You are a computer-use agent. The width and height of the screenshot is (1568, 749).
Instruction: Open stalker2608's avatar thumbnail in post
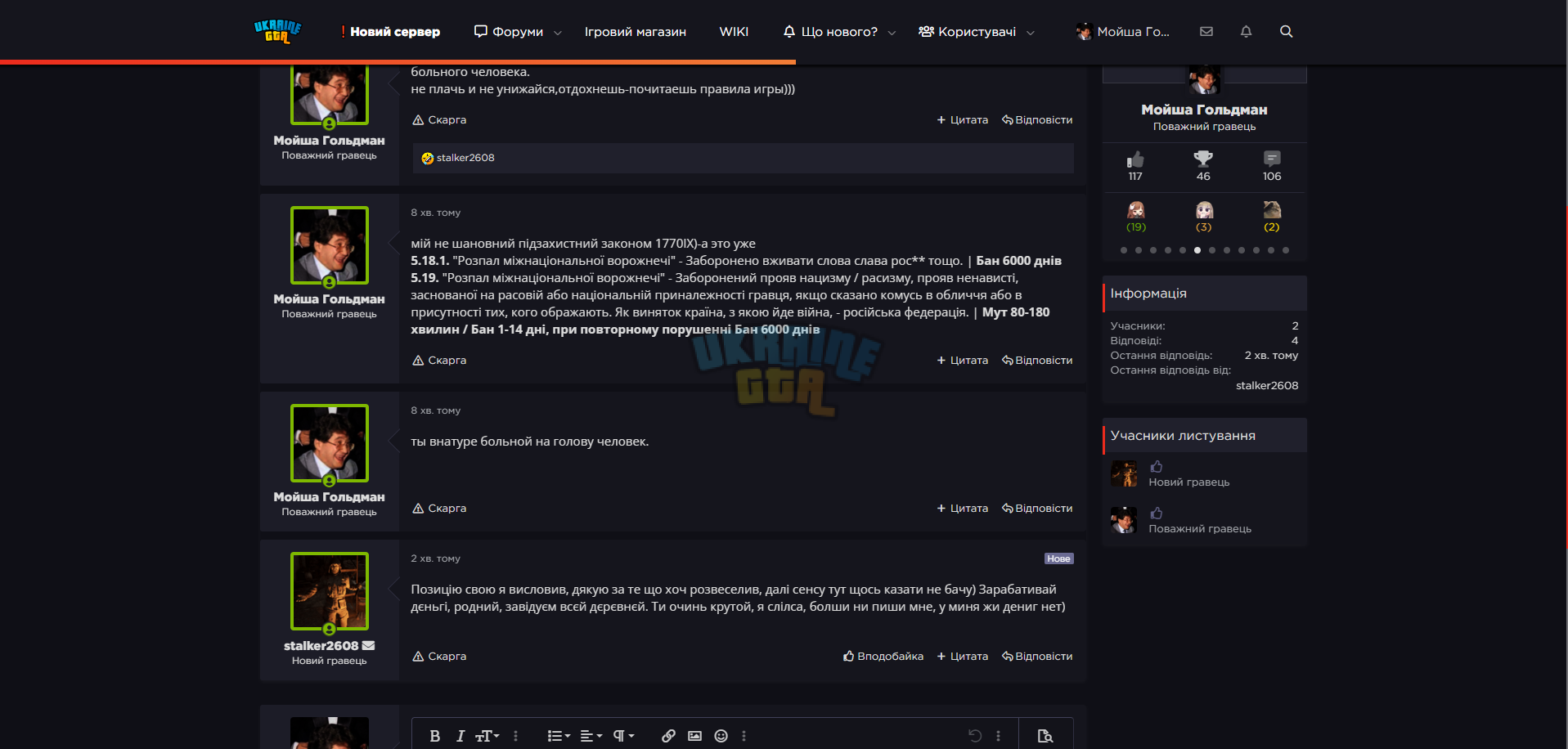click(x=329, y=591)
